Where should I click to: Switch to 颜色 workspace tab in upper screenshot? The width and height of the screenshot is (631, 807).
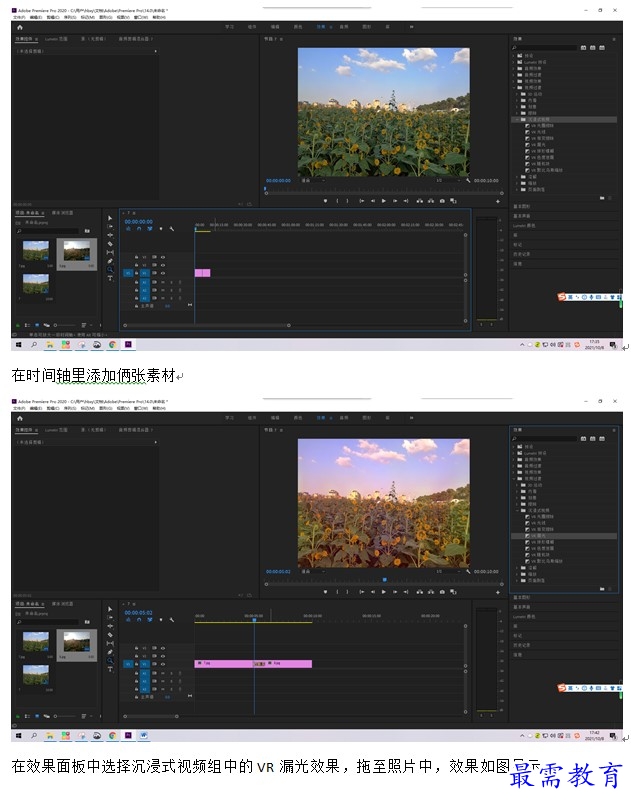click(298, 27)
